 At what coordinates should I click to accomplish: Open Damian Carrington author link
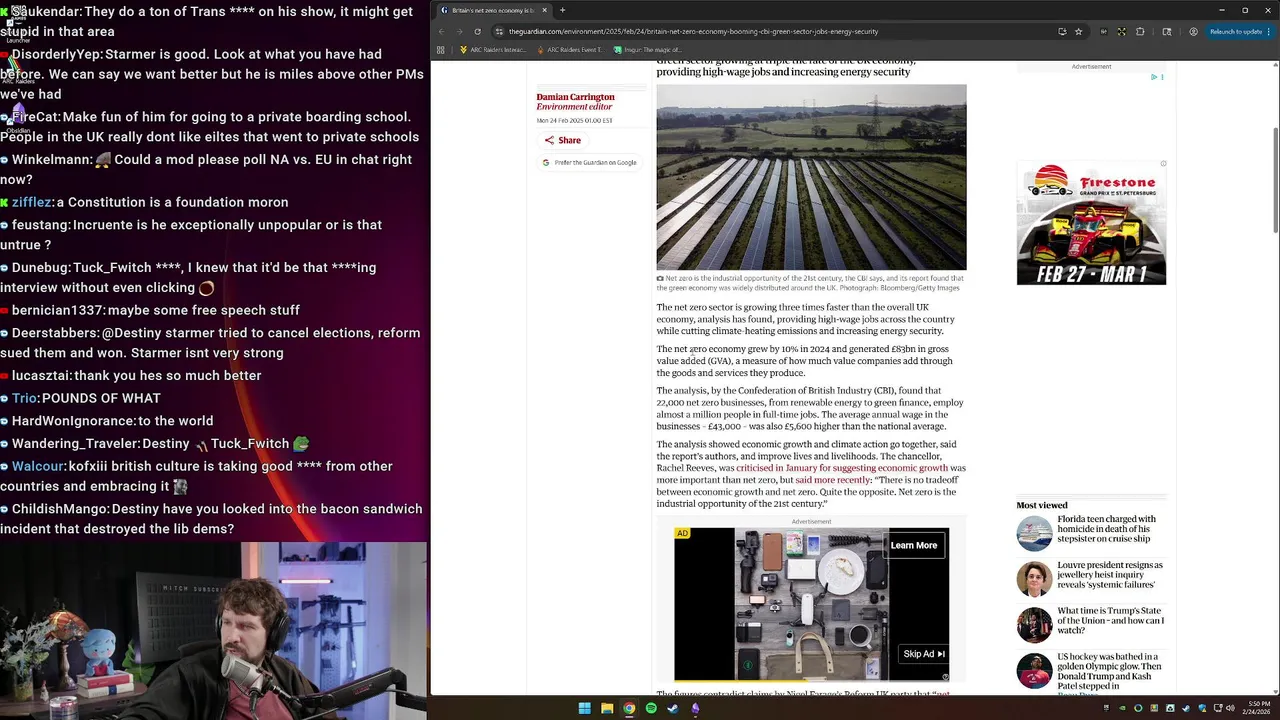click(x=575, y=97)
